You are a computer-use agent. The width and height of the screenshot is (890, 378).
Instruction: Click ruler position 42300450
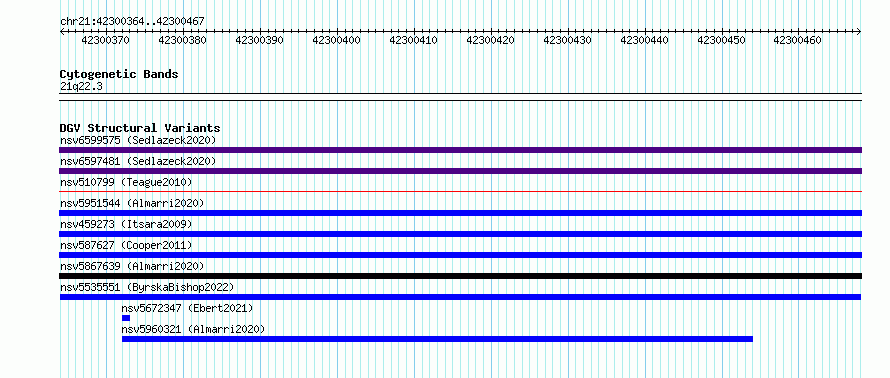721,40
